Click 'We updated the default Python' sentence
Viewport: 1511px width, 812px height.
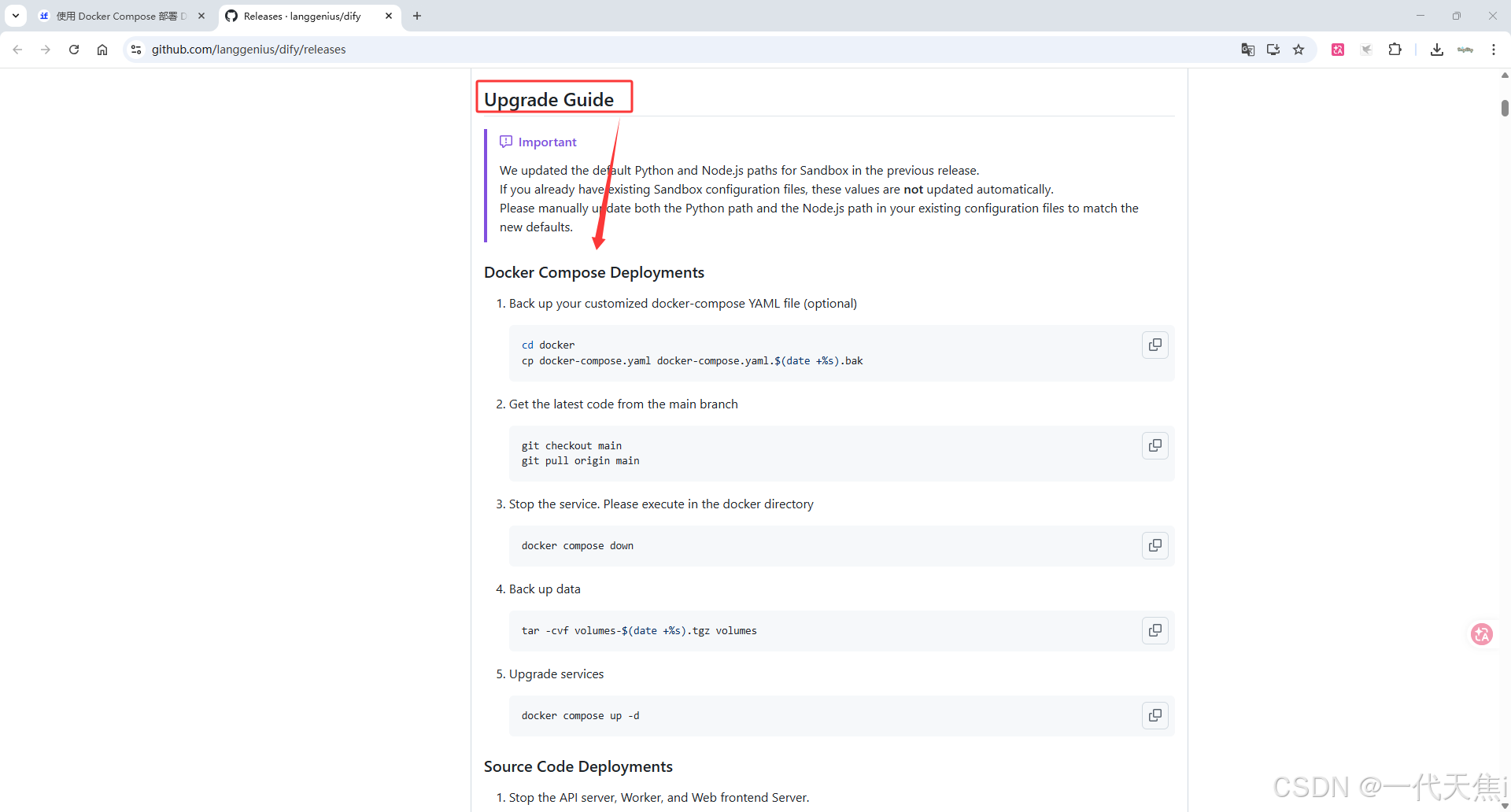pos(740,171)
